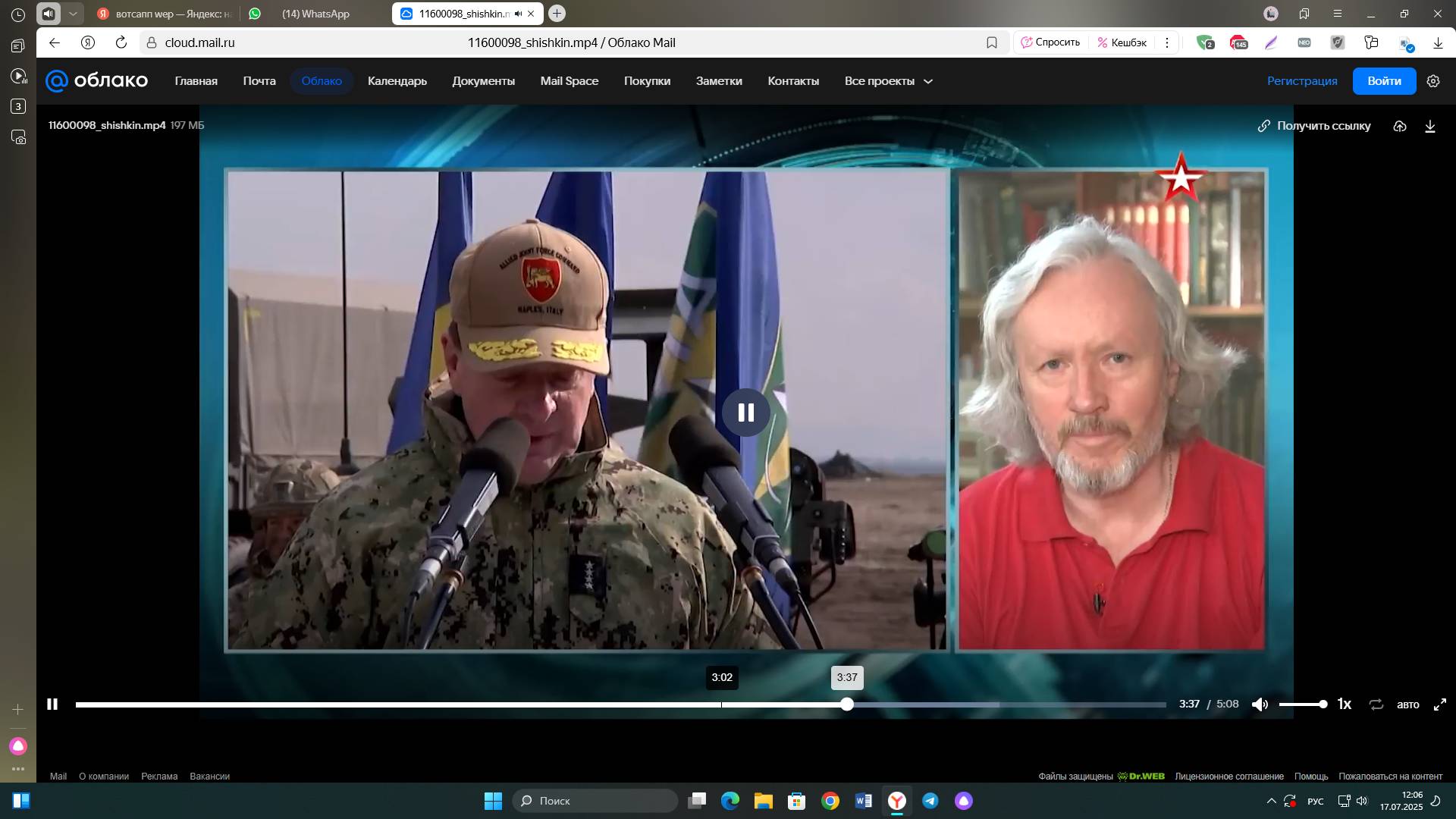Image resolution: width=1456 pixels, height=819 pixels.
Task: Mute the video player volume icon
Action: [x=1260, y=704]
